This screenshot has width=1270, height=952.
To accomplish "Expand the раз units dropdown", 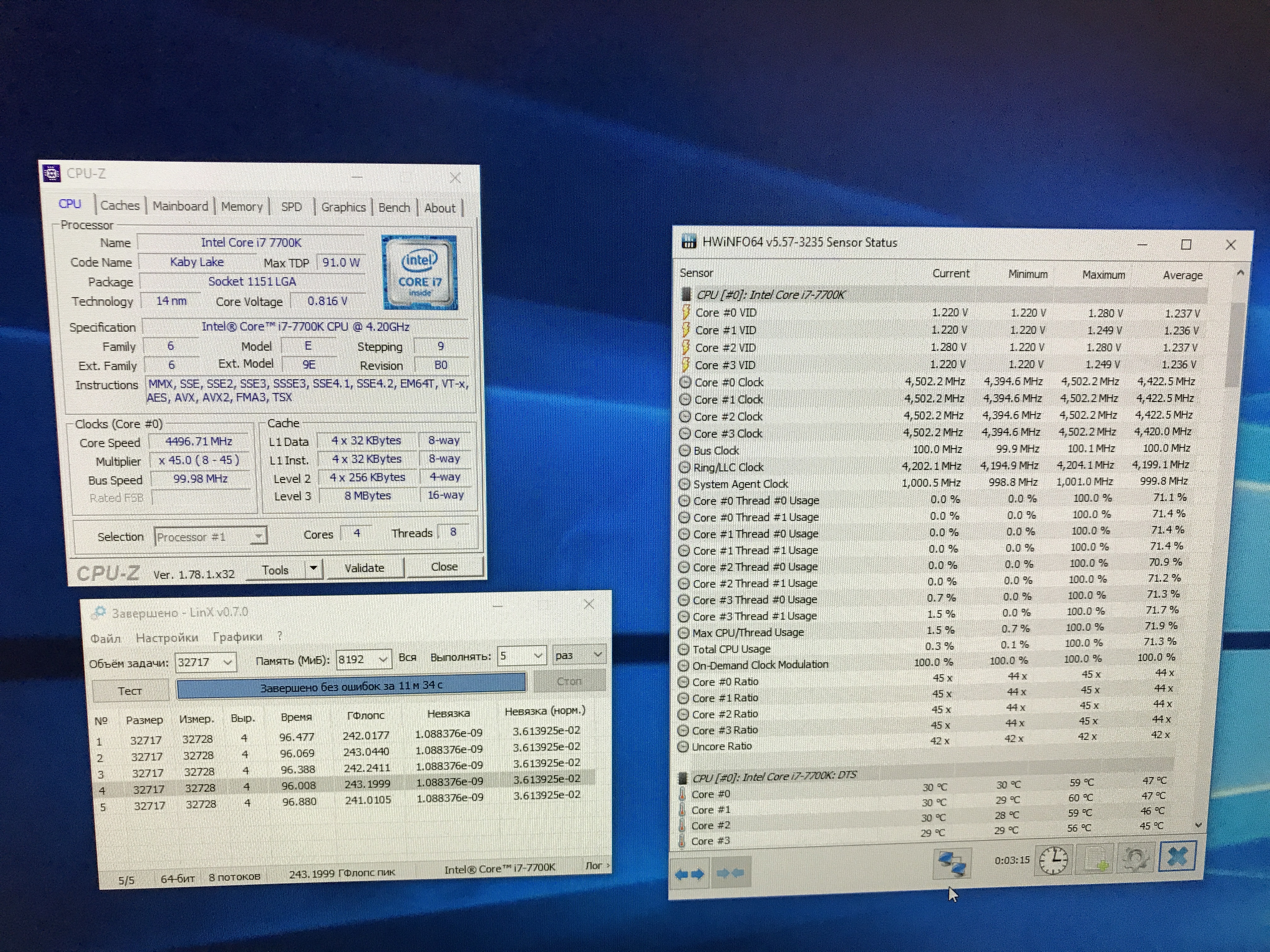I will tap(597, 654).
